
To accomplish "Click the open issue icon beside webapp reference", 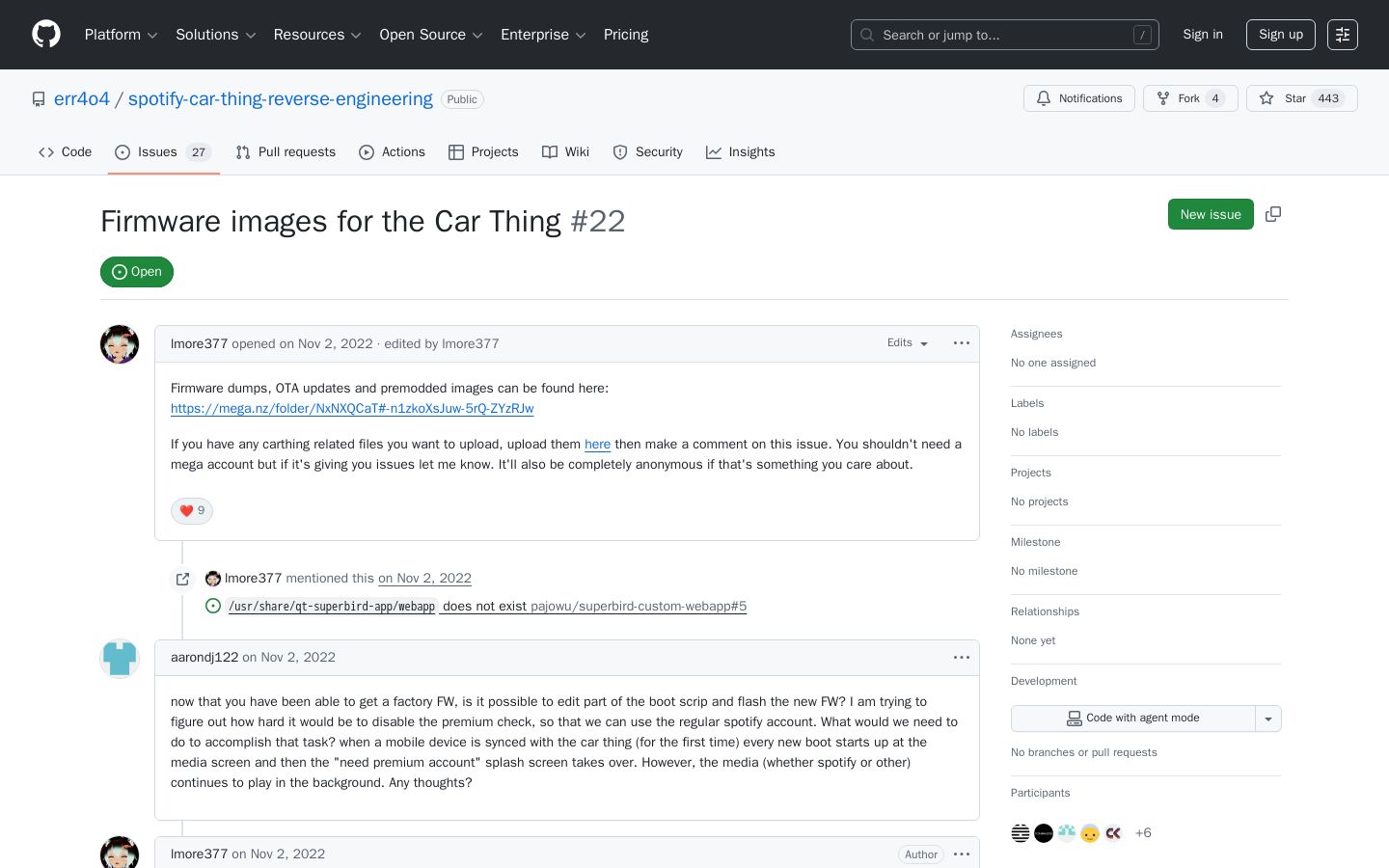I will (213, 606).
